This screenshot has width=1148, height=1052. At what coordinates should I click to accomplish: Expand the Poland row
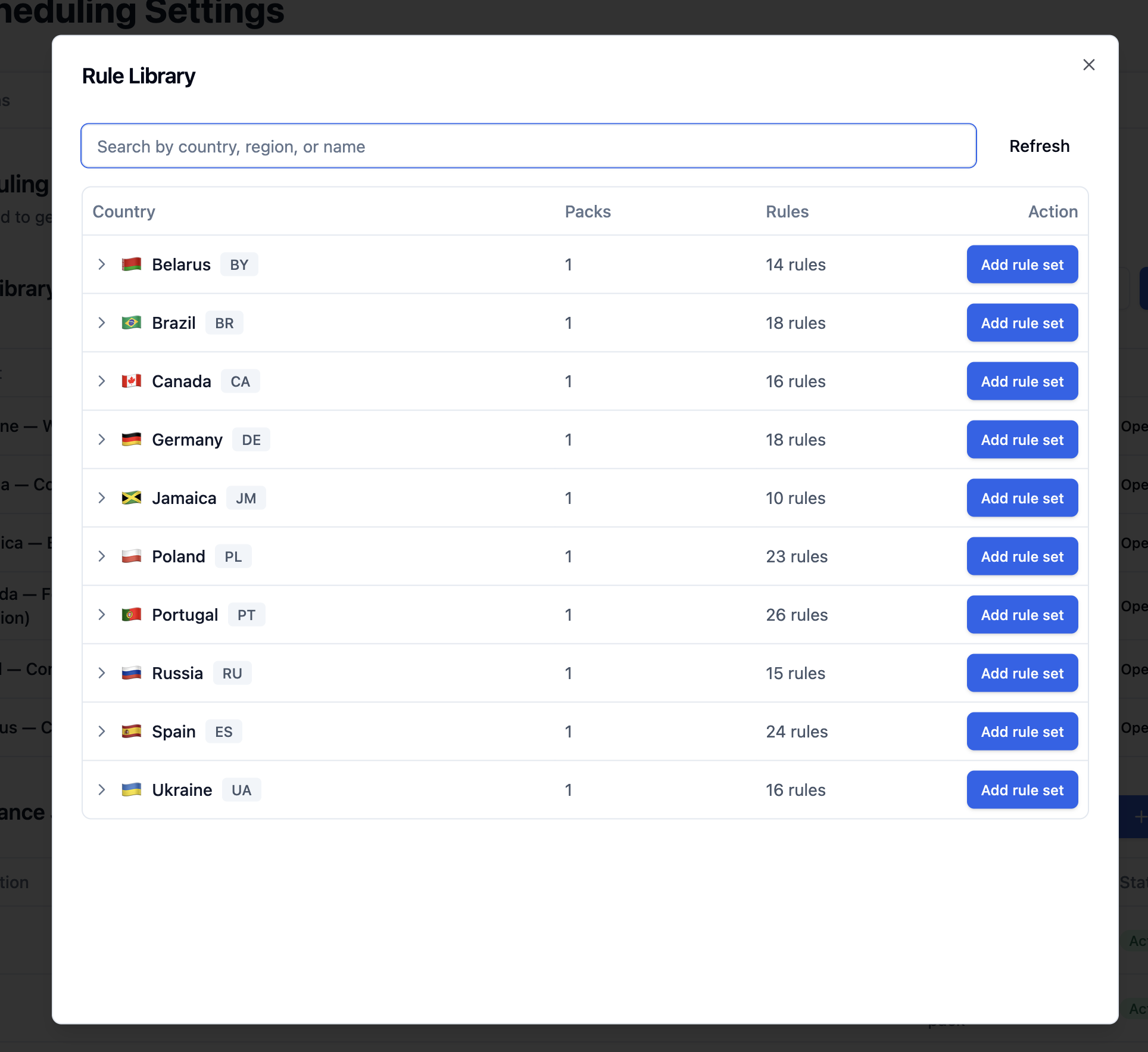point(102,556)
